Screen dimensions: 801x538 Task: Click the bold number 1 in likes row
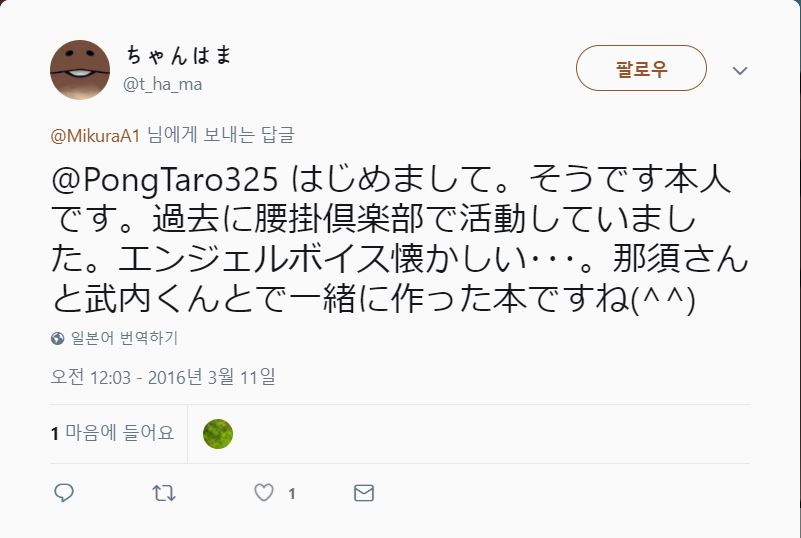pos(55,434)
